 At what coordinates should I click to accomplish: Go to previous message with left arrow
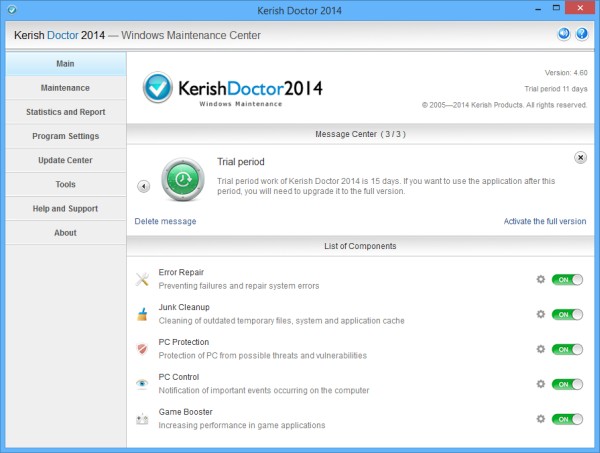click(143, 186)
